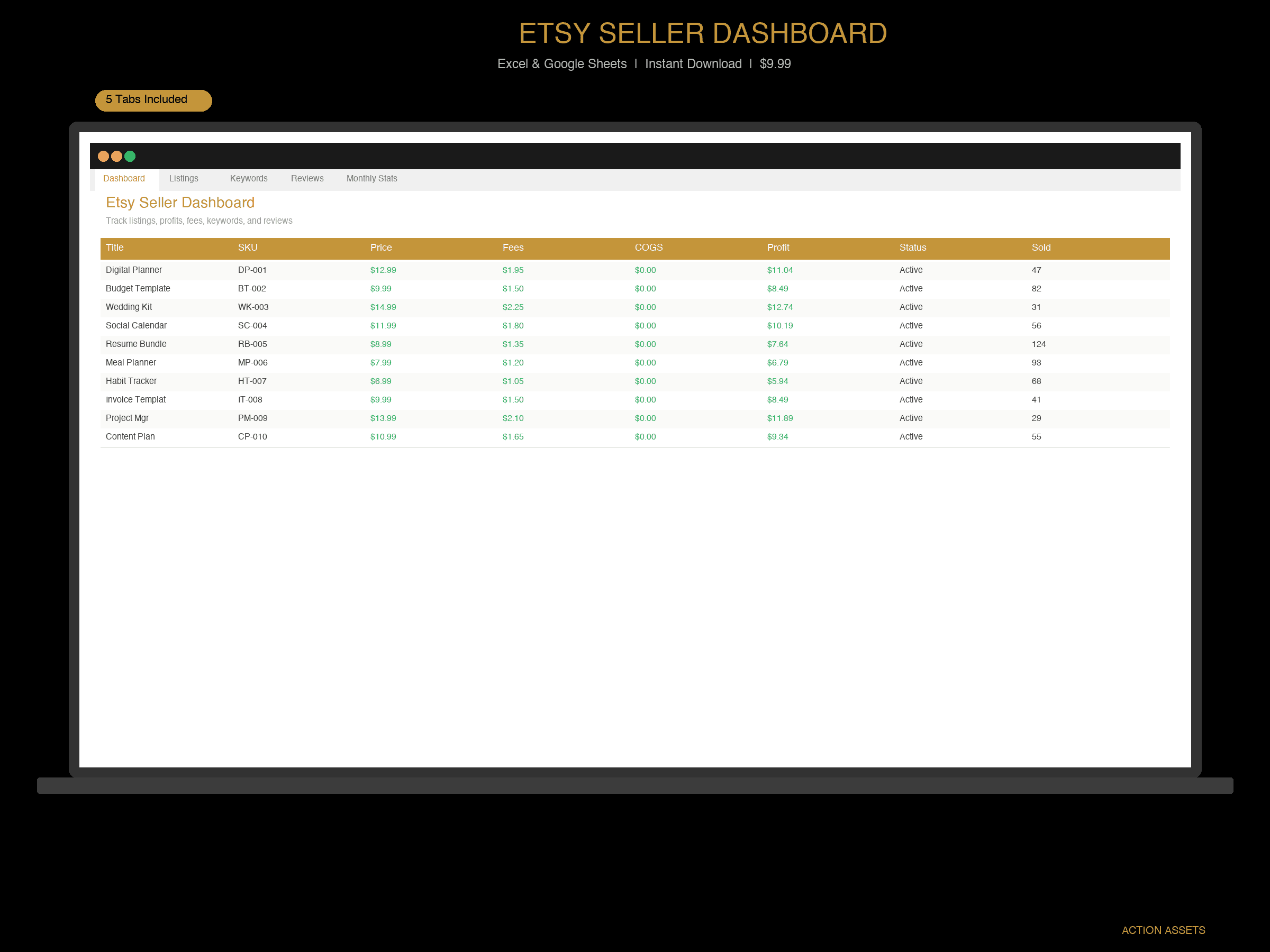Image resolution: width=1270 pixels, height=952 pixels.
Task: Click SKU cell DP-001
Action: click(x=252, y=270)
